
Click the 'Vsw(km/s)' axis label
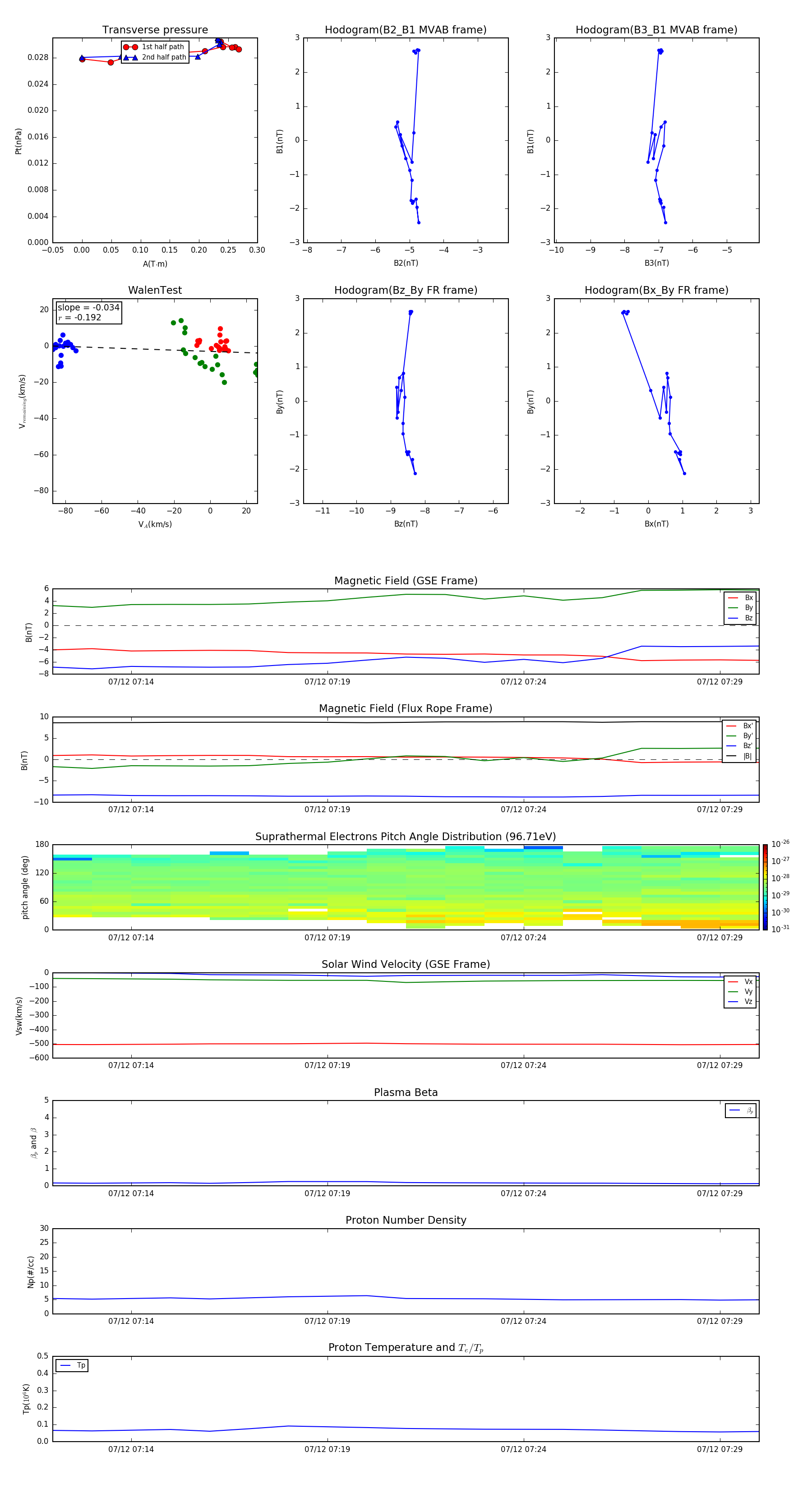(19, 1016)
